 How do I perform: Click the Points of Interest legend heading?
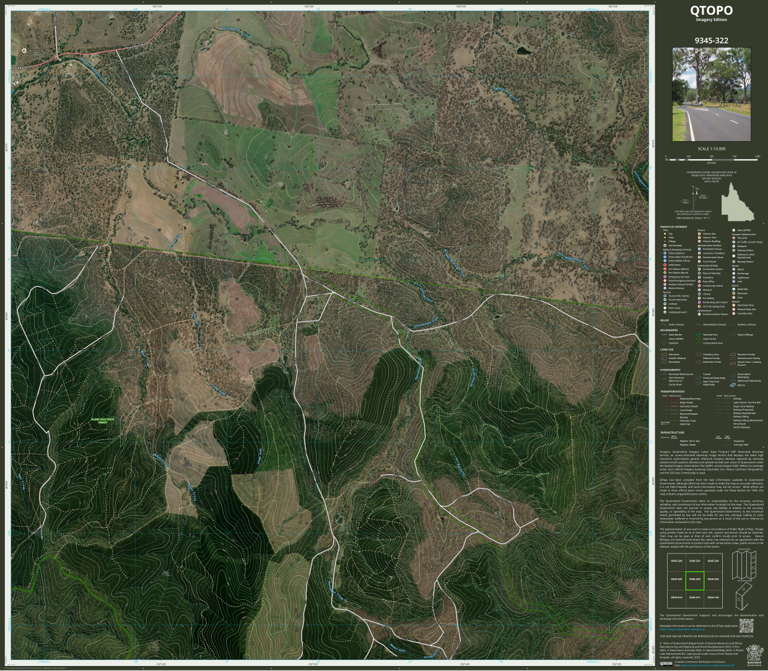click(673, 227)
